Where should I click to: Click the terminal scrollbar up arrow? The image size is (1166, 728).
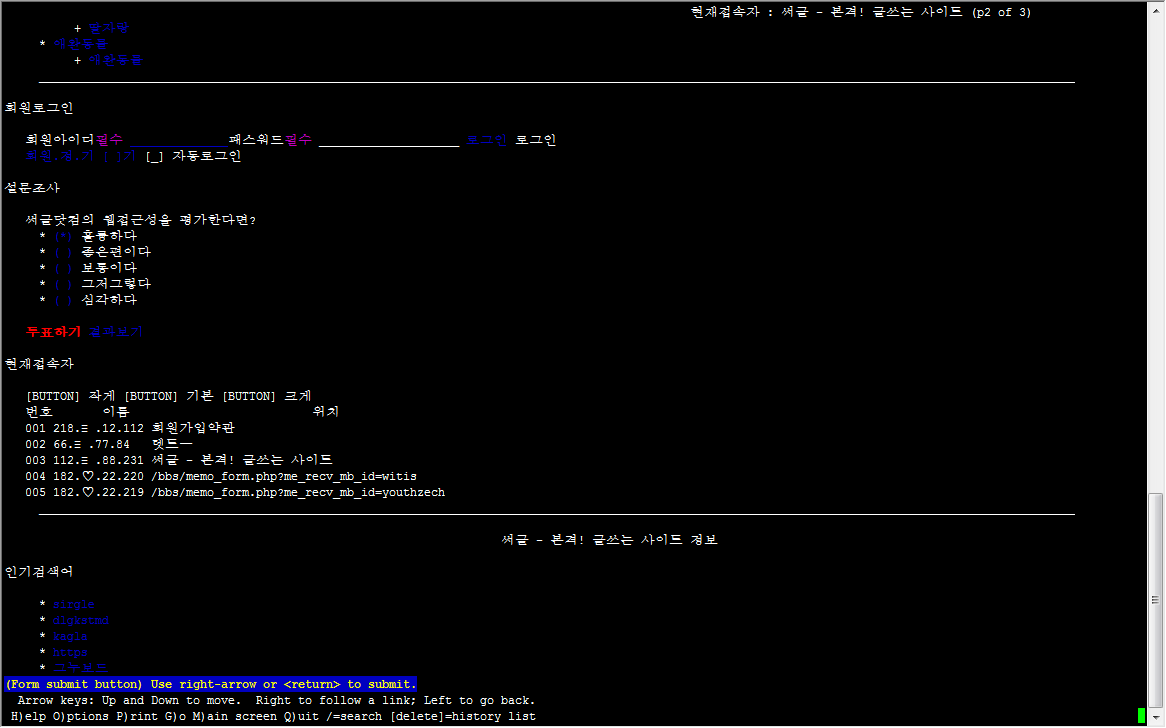click(1156, 8)
